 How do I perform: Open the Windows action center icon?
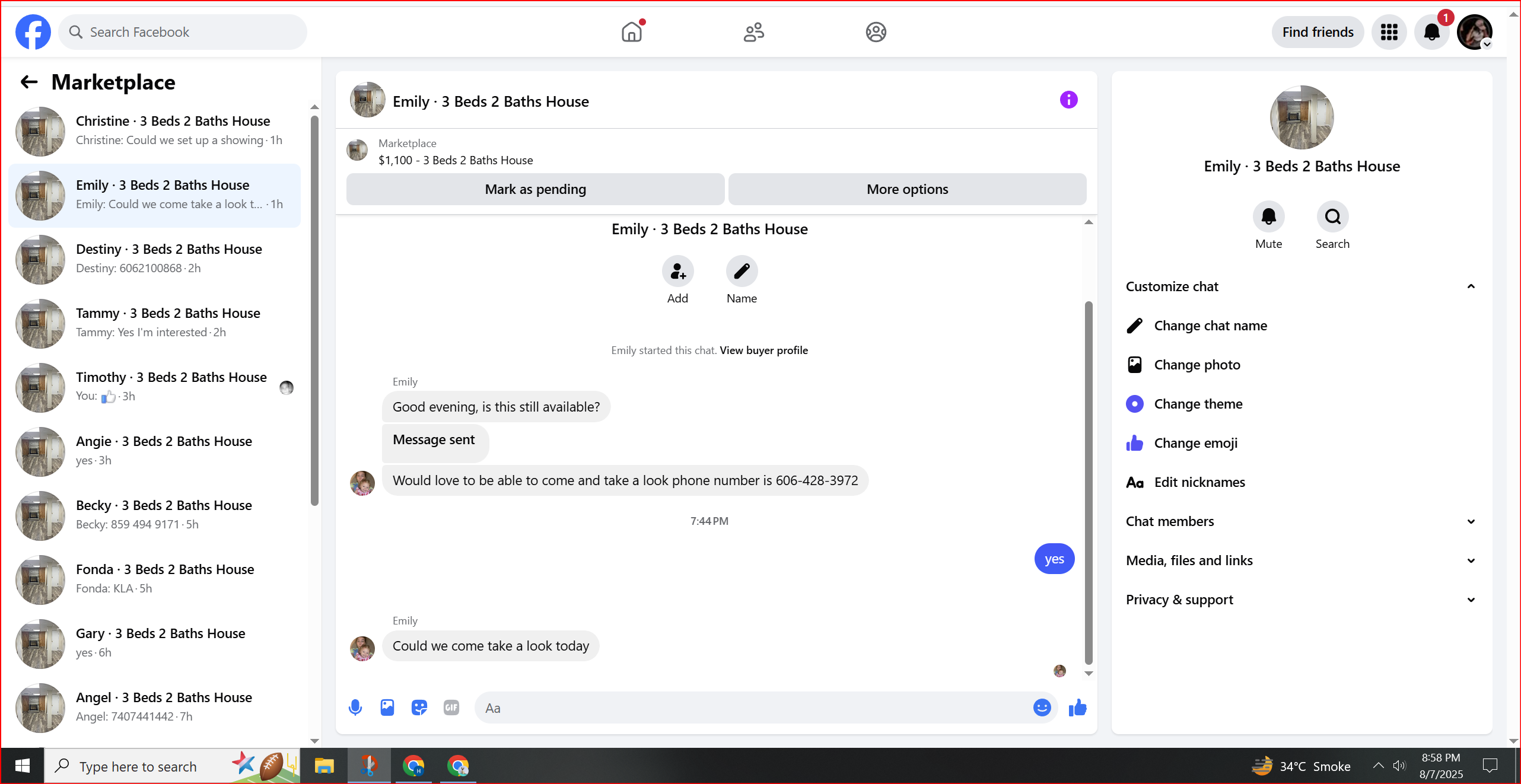[1490, 766]
